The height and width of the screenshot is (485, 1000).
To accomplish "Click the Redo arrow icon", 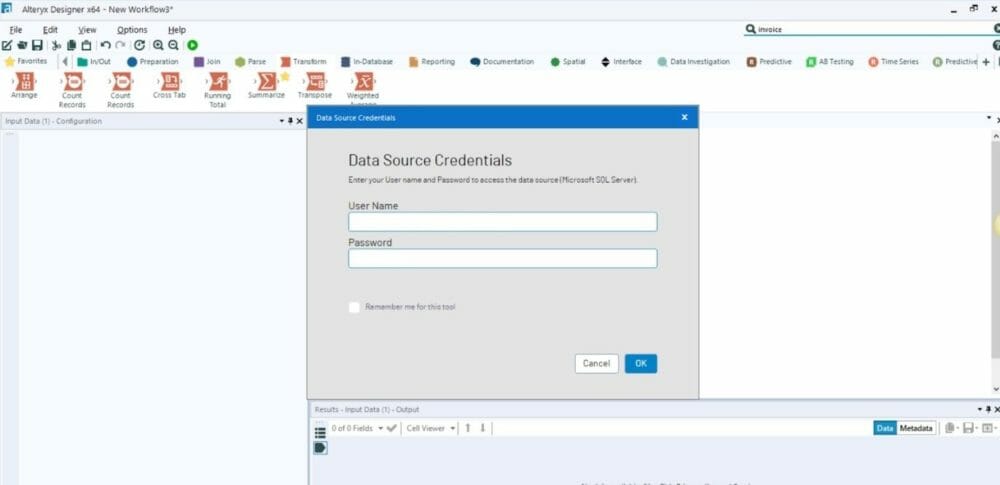I will pos(121,45).
